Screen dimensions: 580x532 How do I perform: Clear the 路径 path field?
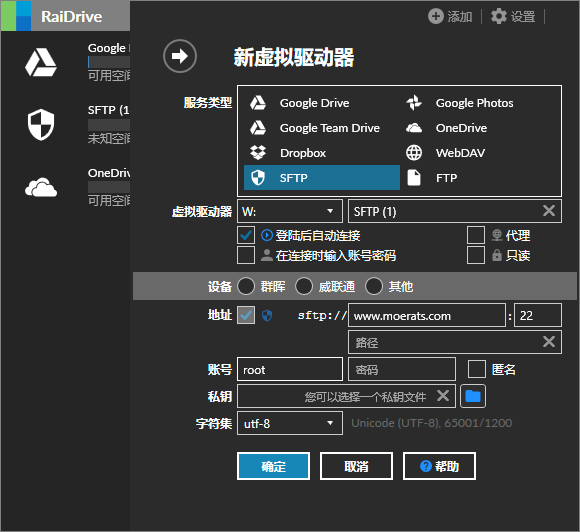(549, 341)
